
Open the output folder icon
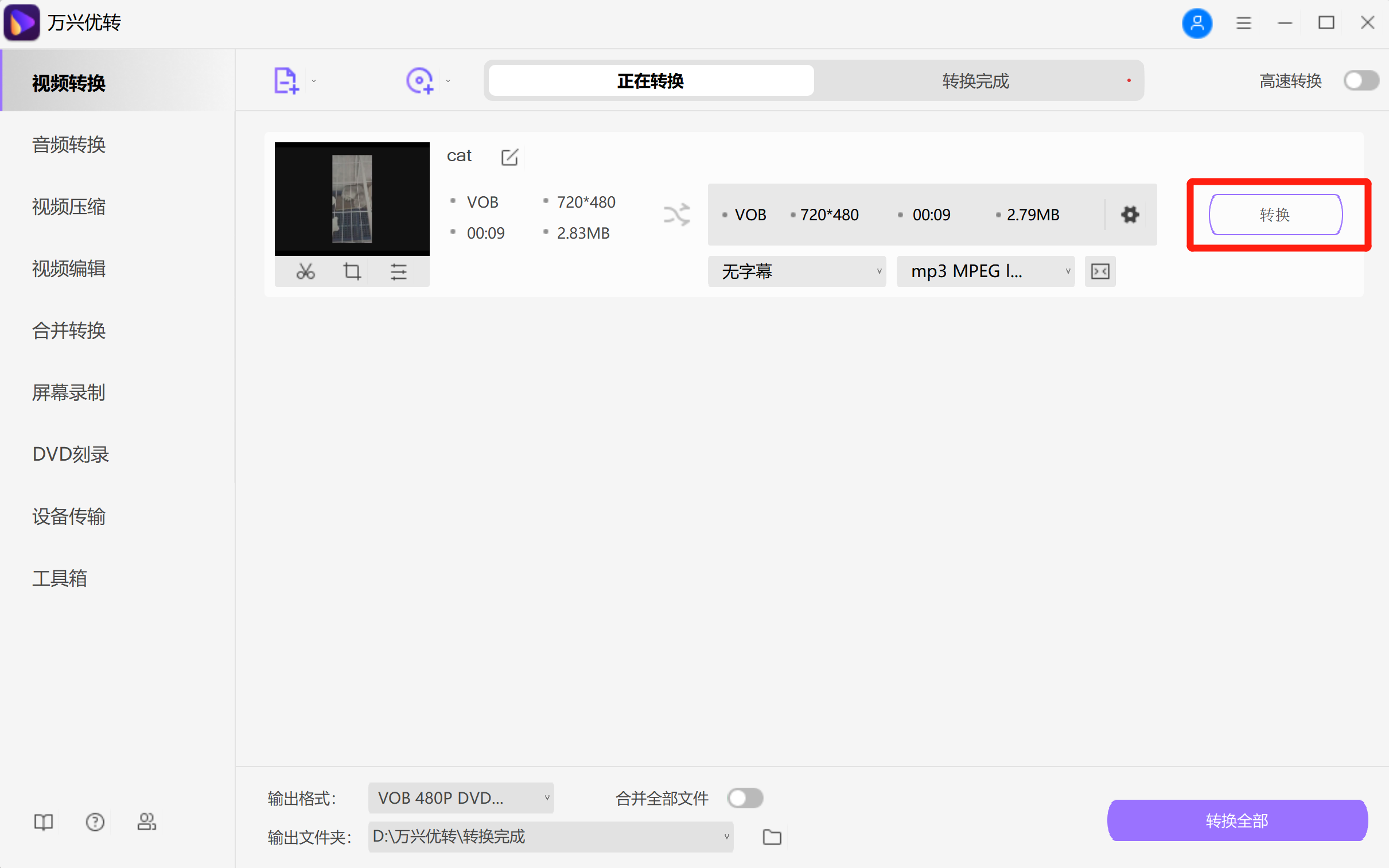tap(772, 837)
